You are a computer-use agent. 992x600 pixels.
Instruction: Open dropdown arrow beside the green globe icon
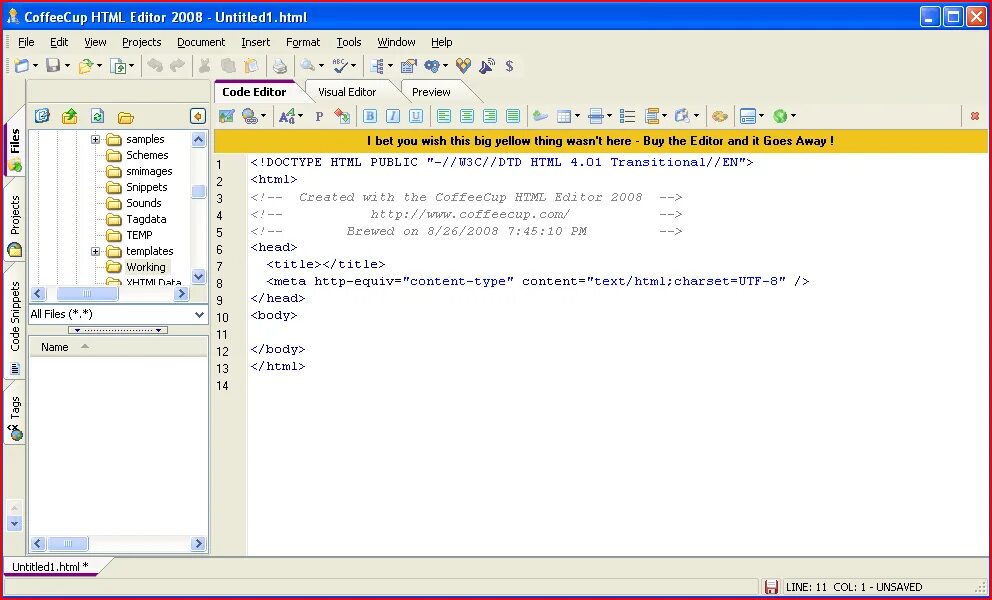click(793, 116)
